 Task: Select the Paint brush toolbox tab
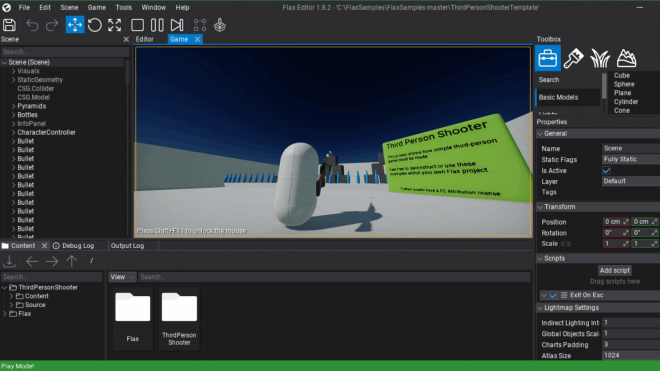[x=573, y=58]
